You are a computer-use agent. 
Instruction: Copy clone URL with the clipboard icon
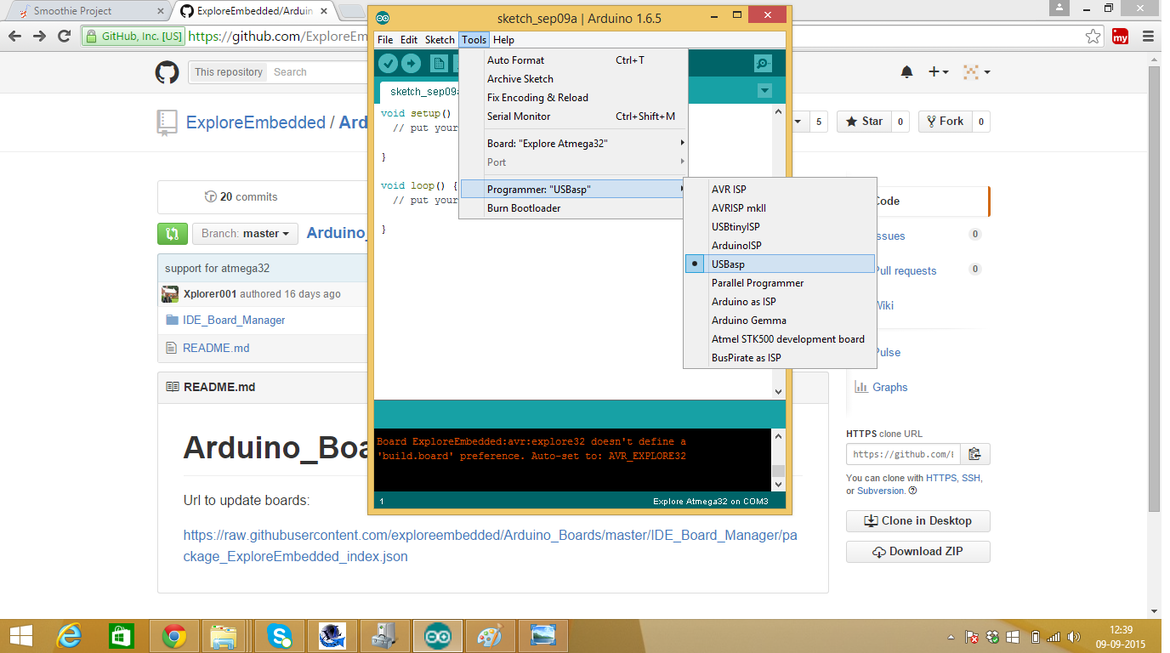[x=975, y=454]
